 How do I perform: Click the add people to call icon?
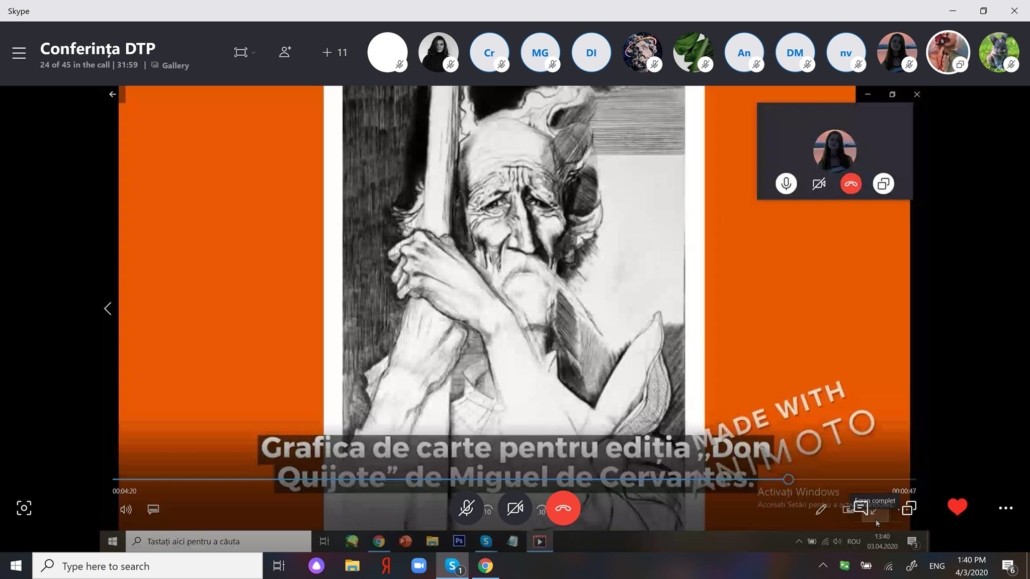coord(285,53)
